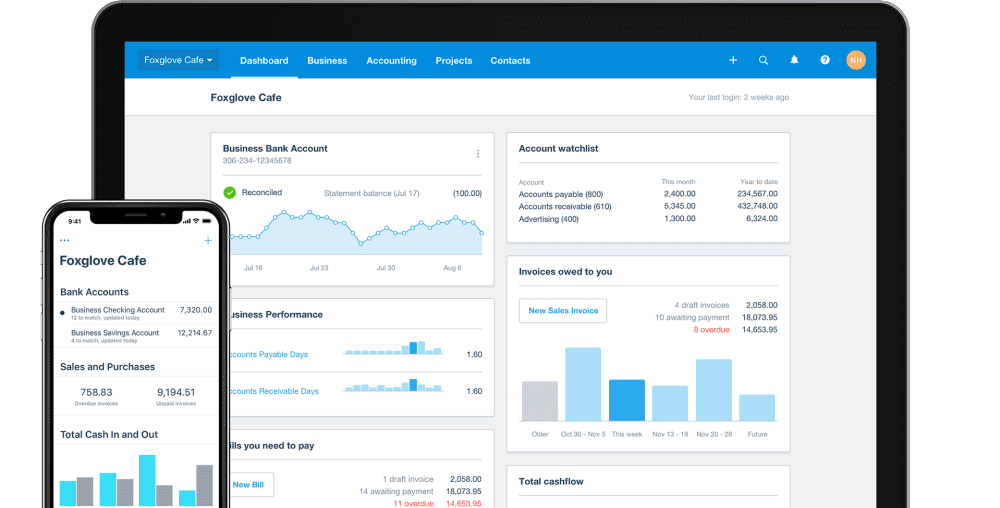The width and height of the screenshot is (1000, 508).
Task: Open Business Bank Account three-dot options menu
Action: 478,154
